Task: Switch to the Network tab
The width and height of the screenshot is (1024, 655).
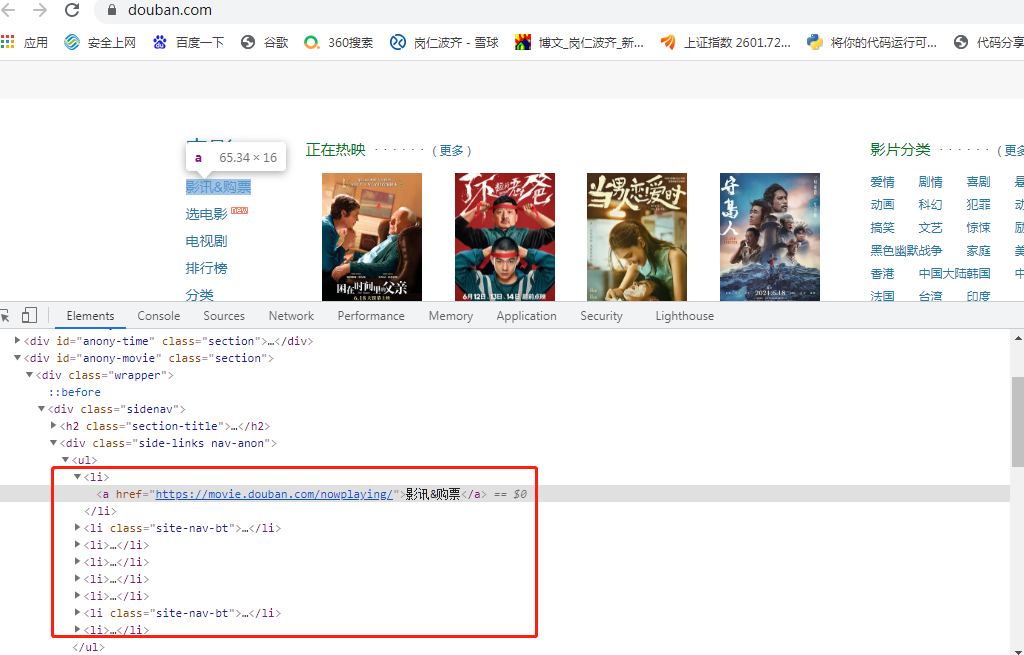Action: 290,315
